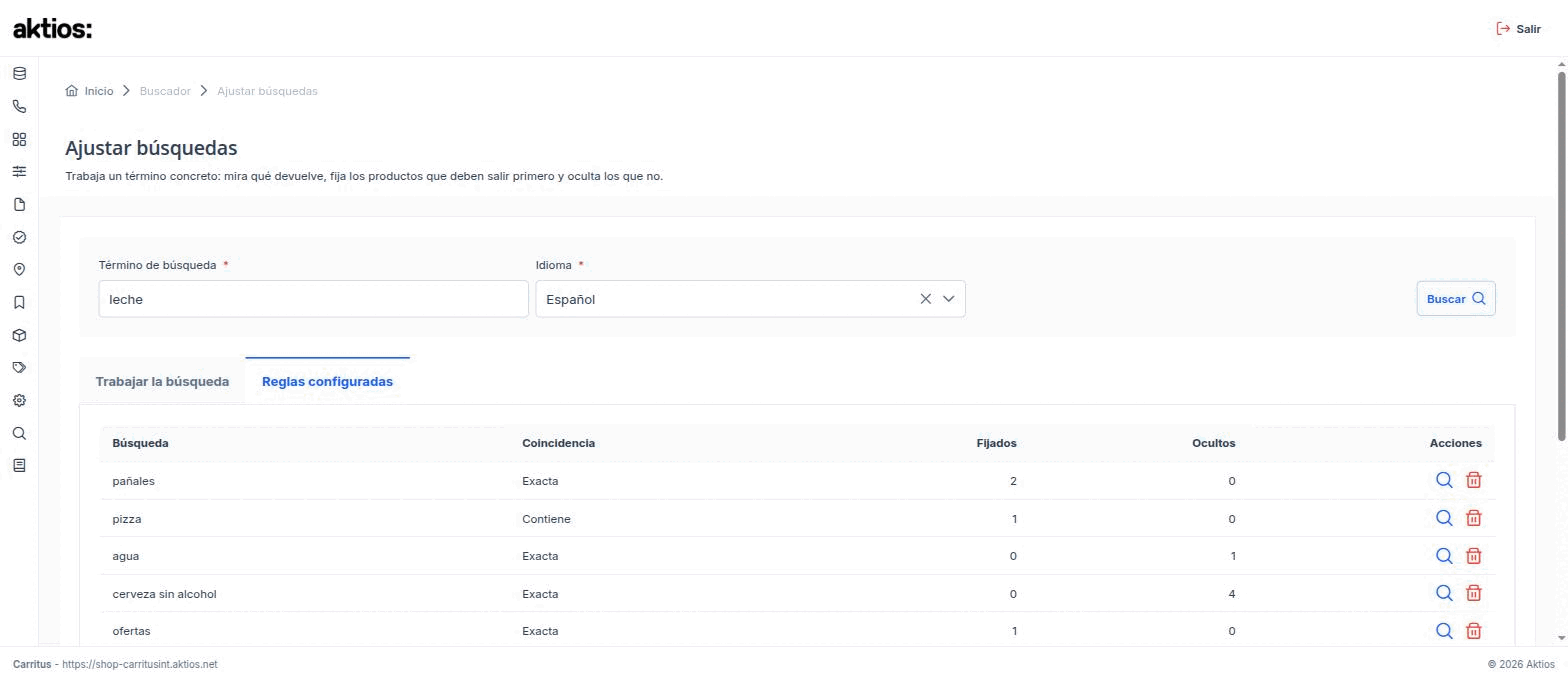Open the search magnifier sidebar icon
Viewport: 1568px width, 679px height.
pyautogui.click(x=19, y=434)
